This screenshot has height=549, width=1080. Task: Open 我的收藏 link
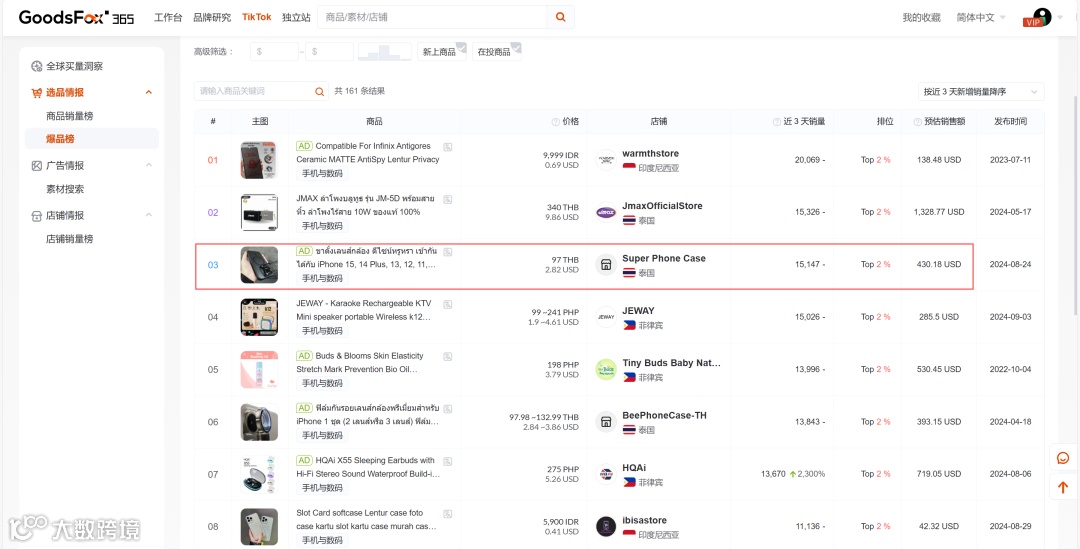922,17
